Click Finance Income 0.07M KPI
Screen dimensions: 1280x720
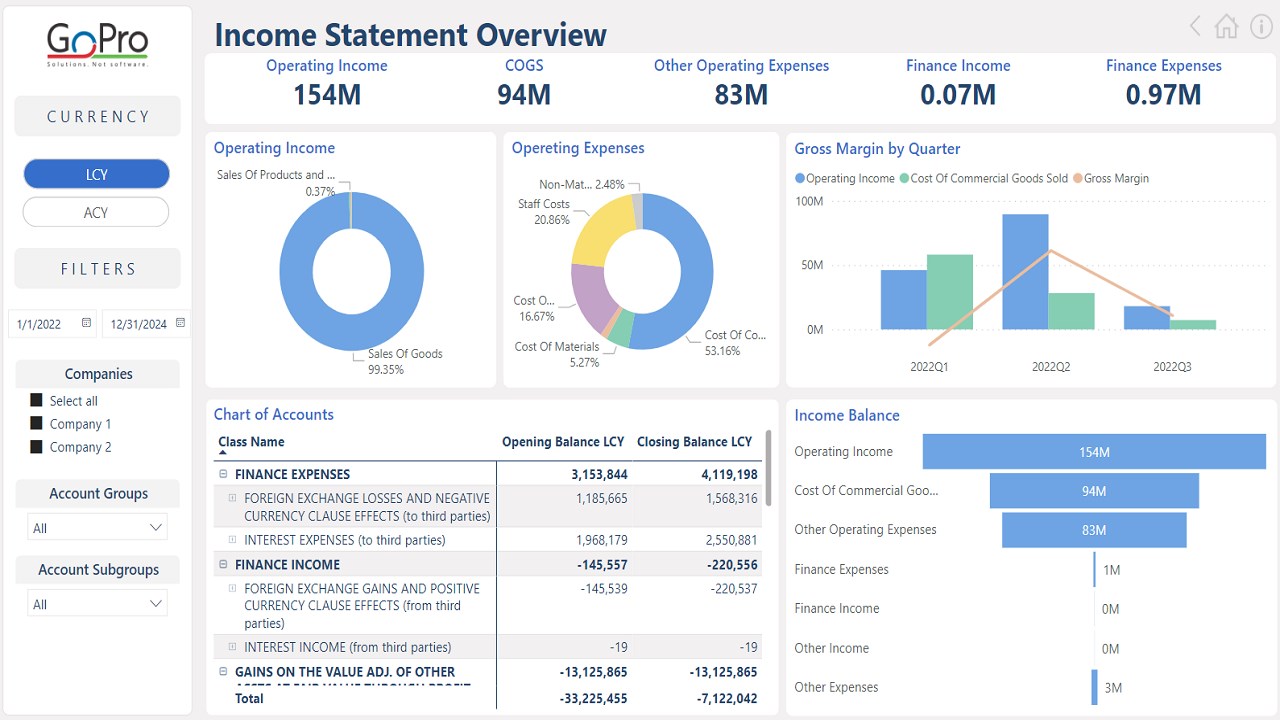(x=958, y=83)
